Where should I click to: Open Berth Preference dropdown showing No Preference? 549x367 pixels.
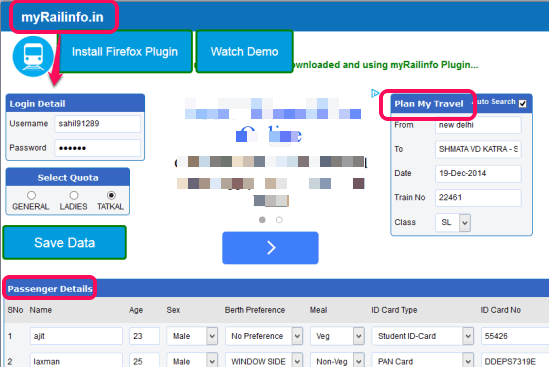[264, 336]
